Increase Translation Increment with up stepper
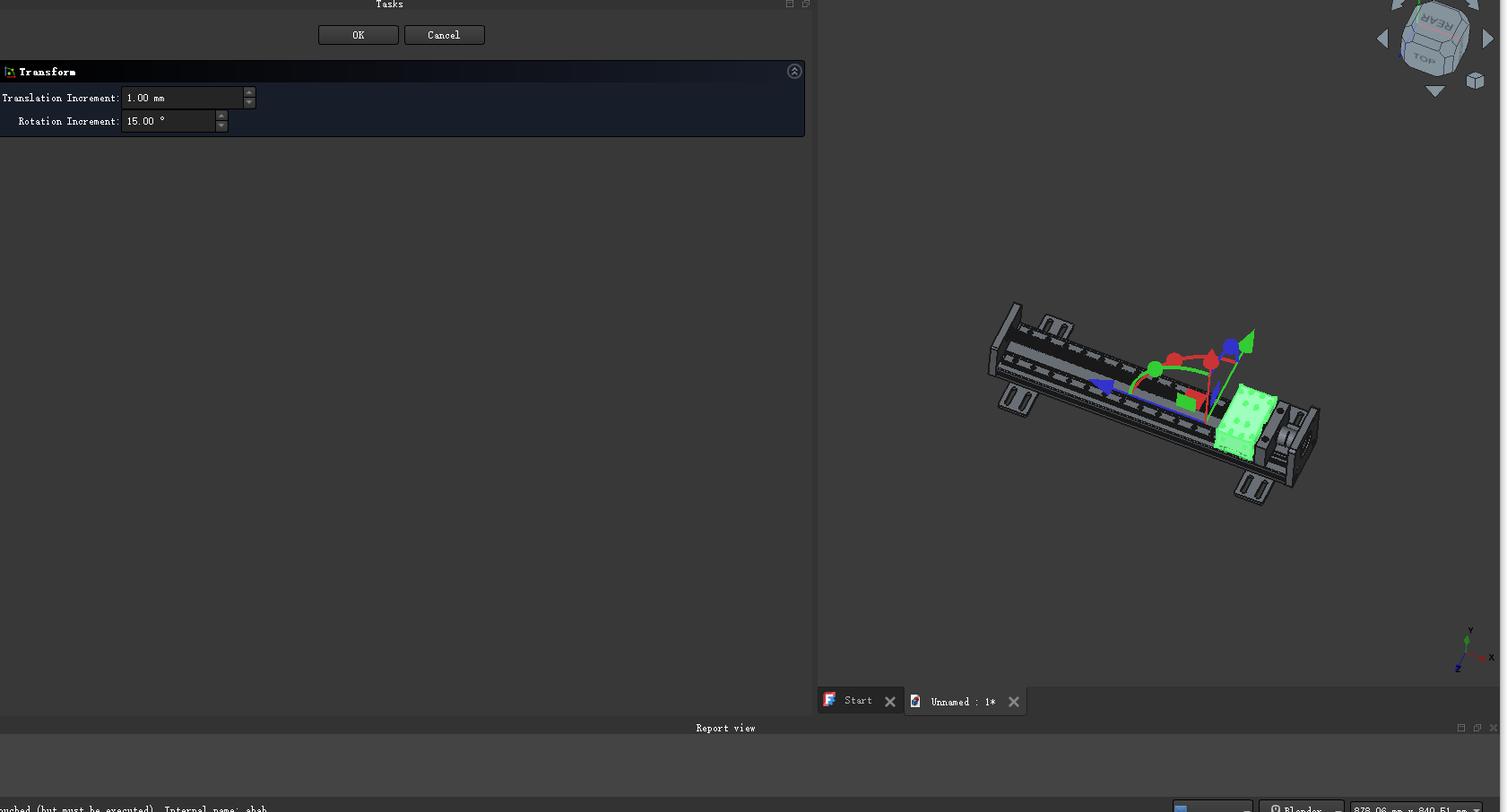The image size is (1507, 812). pos(249,92)
